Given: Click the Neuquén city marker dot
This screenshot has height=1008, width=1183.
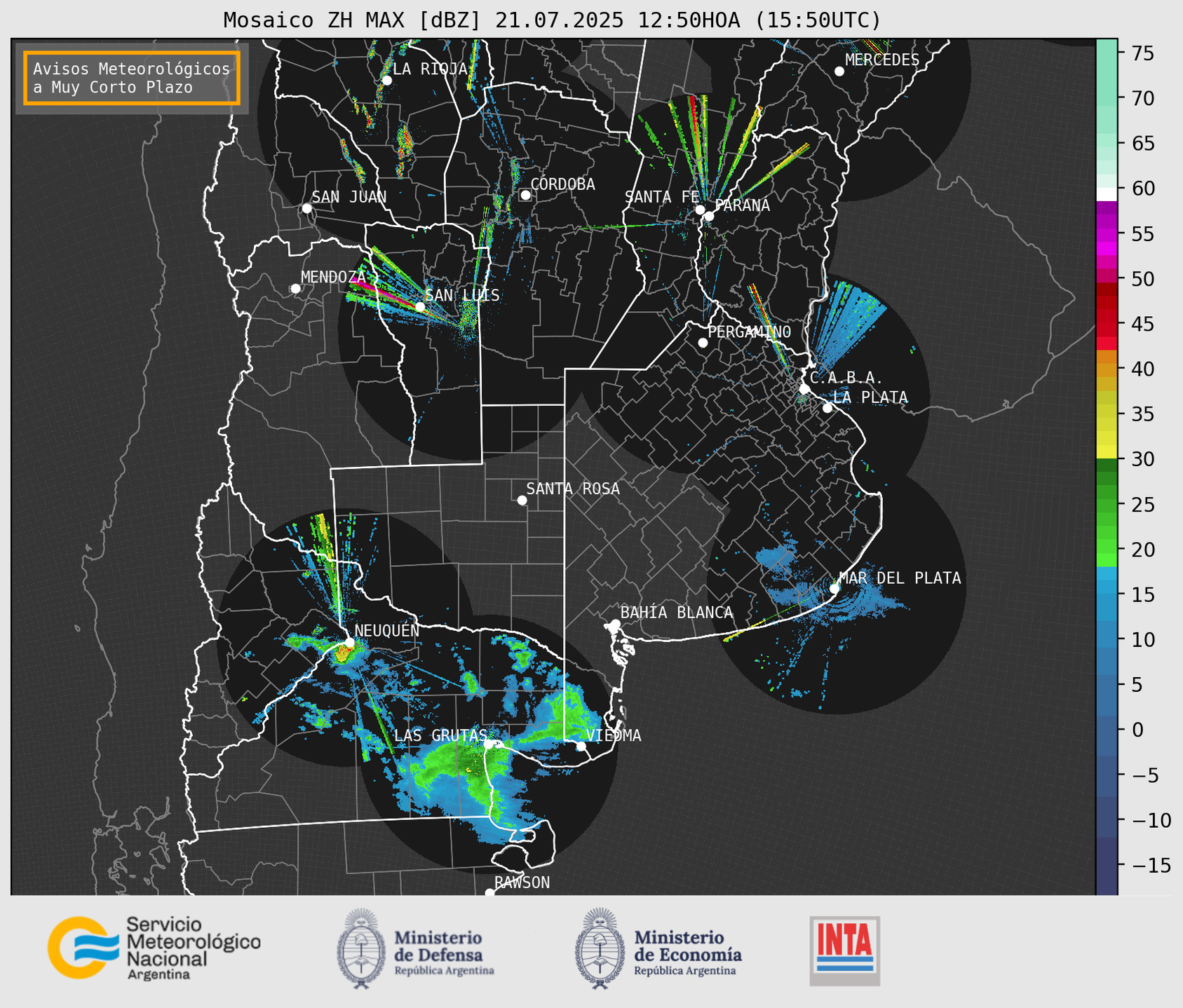Looking at the screenshot, I should (x=349, y=642).
